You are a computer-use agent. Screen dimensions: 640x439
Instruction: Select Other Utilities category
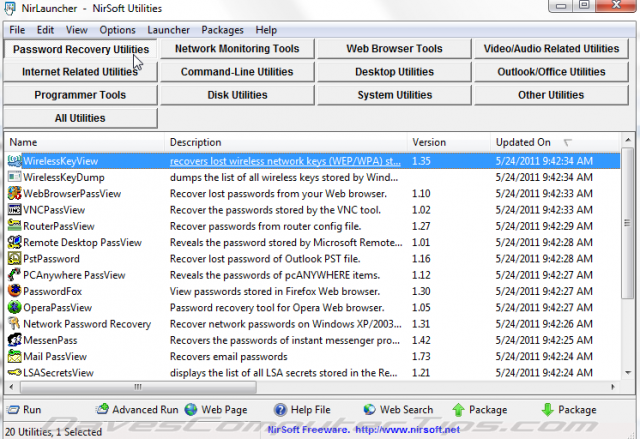coord(551,95)
